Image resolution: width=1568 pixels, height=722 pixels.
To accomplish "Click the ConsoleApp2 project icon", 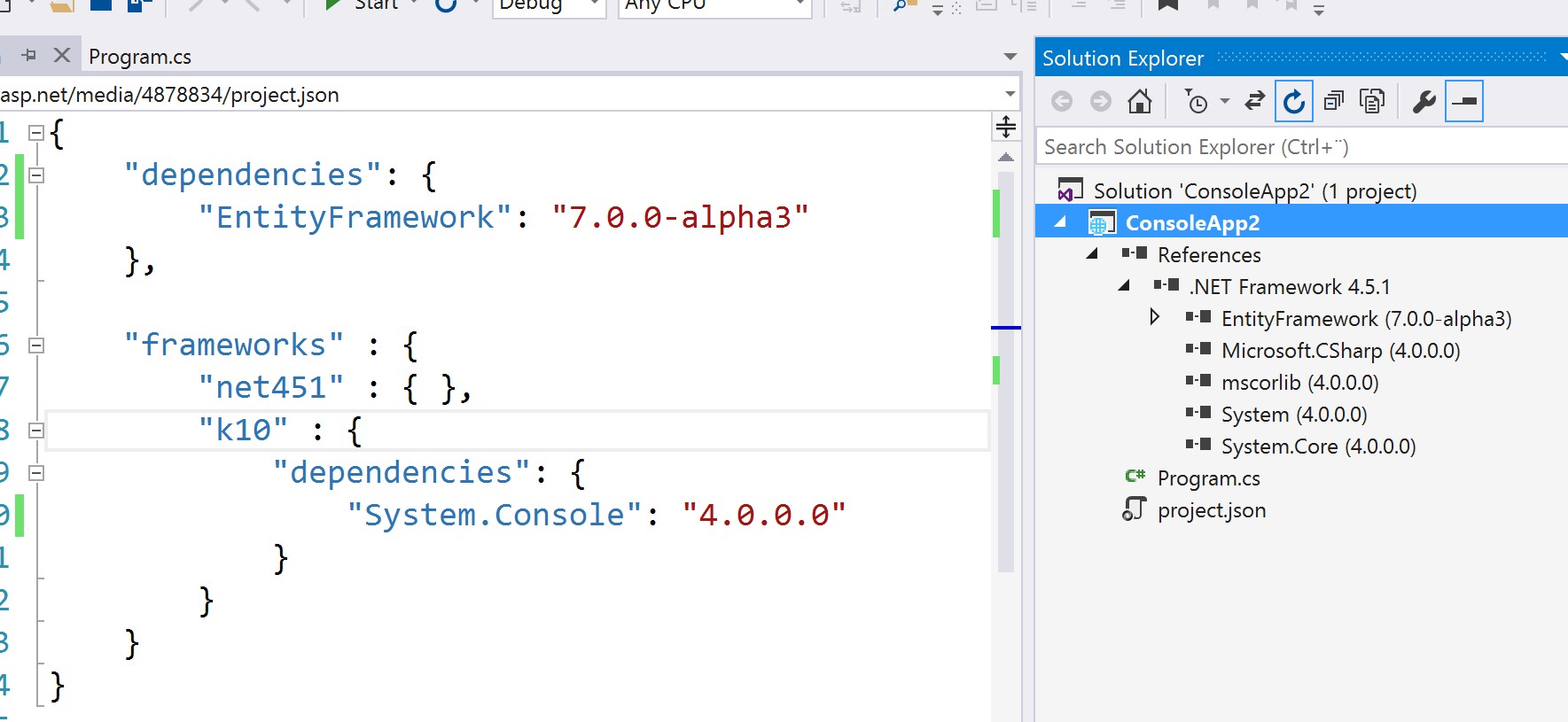I will (x=1102, y=223).
